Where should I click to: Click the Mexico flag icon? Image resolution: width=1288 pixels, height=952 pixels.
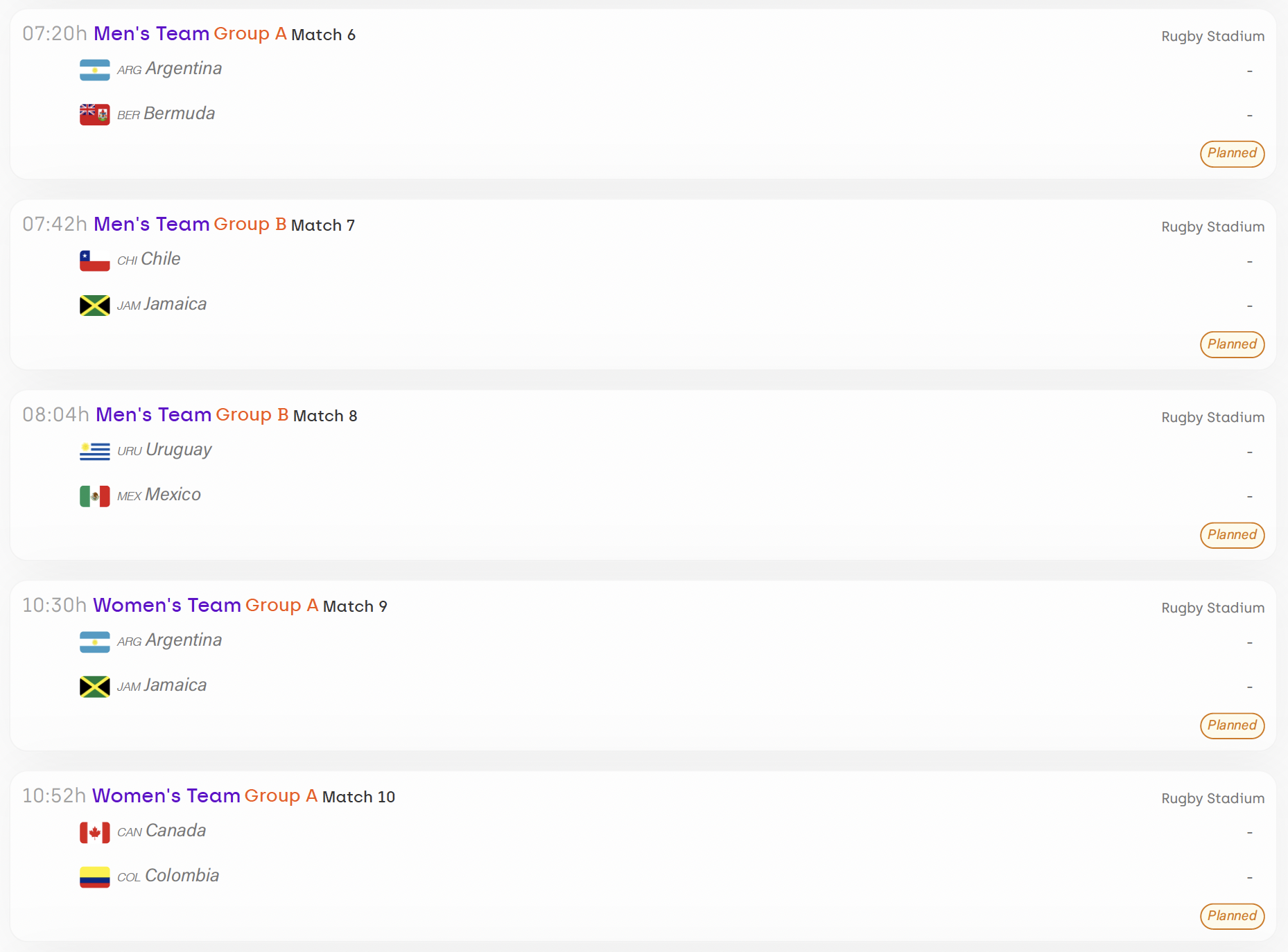point(94,495)
